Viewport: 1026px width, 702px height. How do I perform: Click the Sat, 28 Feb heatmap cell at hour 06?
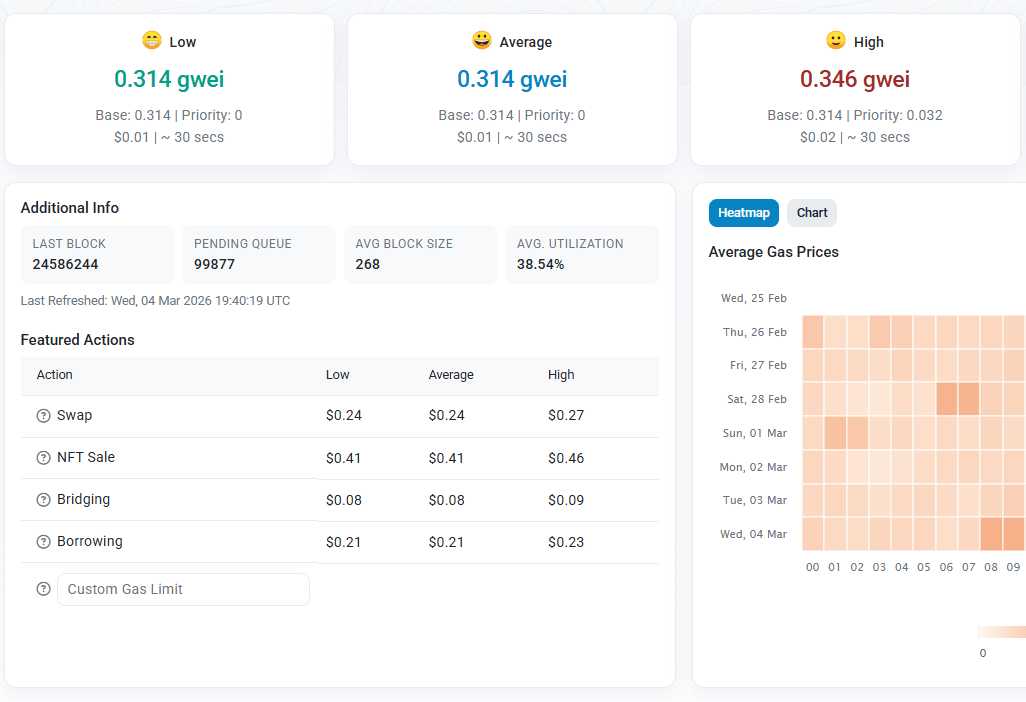(946, 399)
